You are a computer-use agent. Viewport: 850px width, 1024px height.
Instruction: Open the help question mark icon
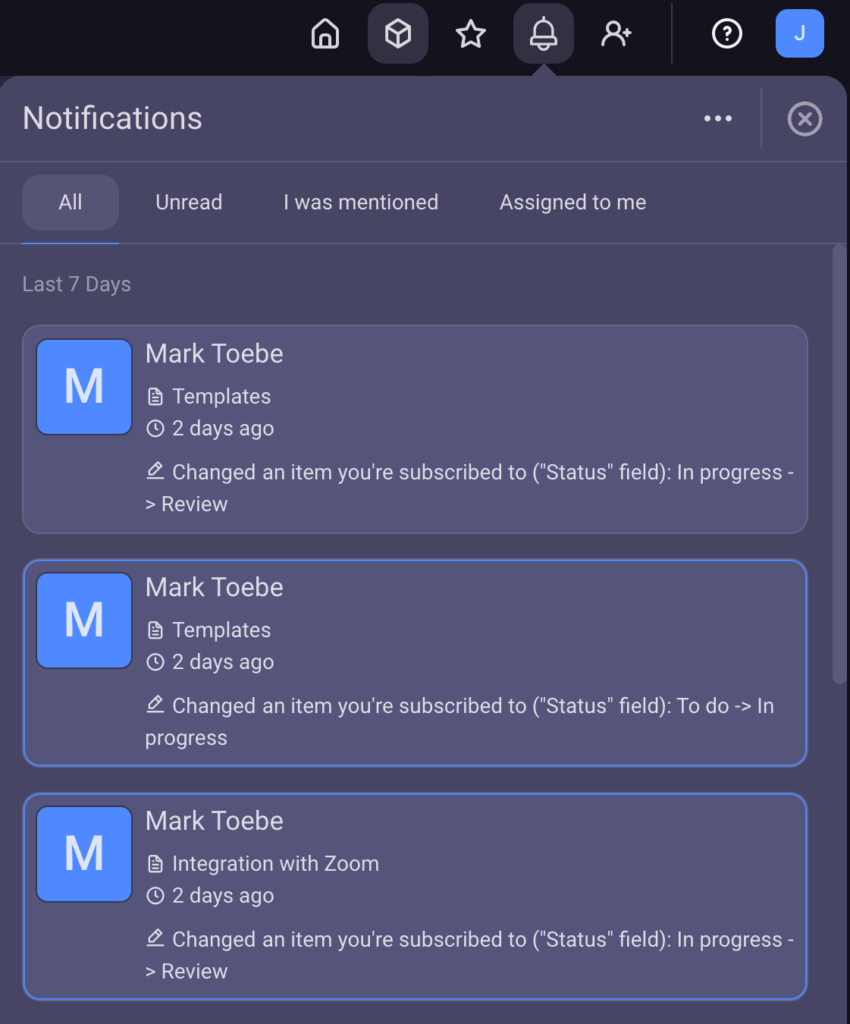726,34
